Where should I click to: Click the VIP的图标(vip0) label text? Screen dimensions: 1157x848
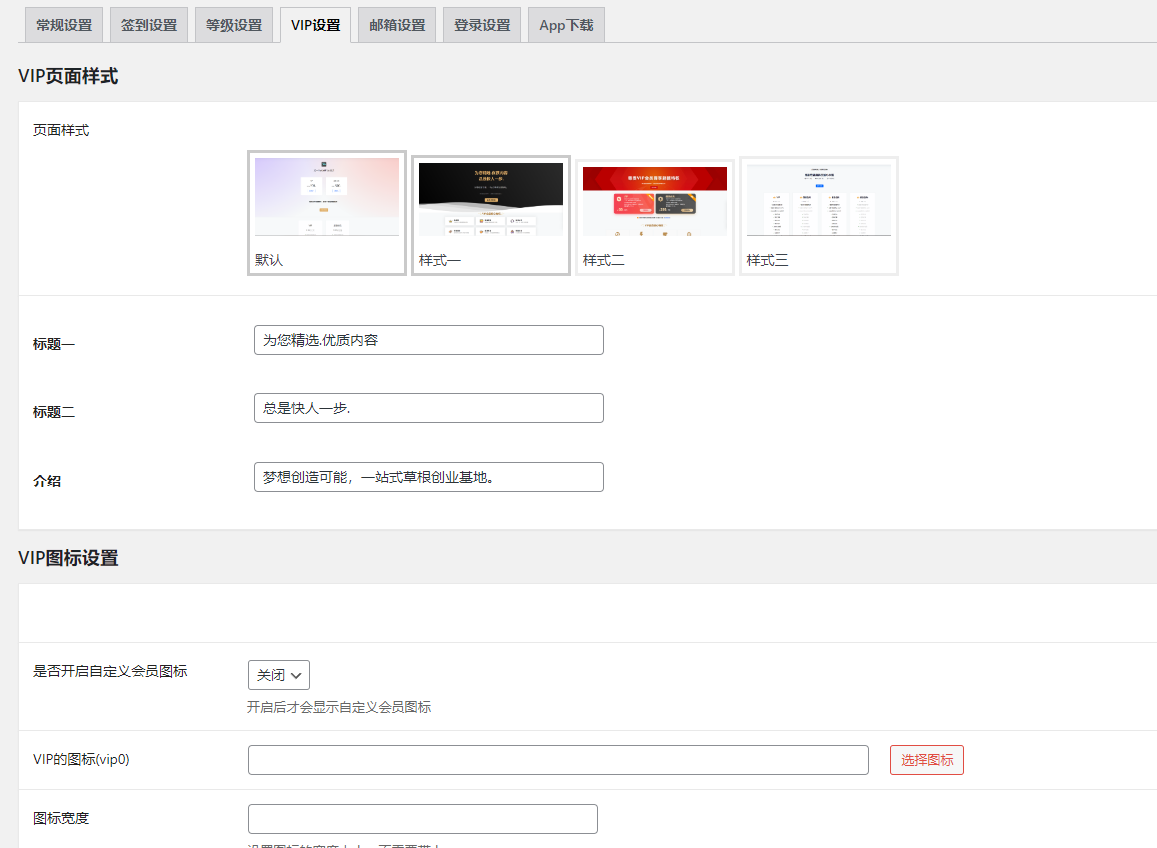(x=81, y=759)
